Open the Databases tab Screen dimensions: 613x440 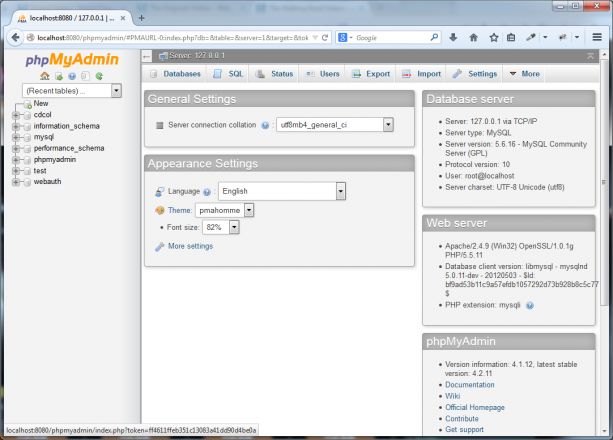point(175,74)
